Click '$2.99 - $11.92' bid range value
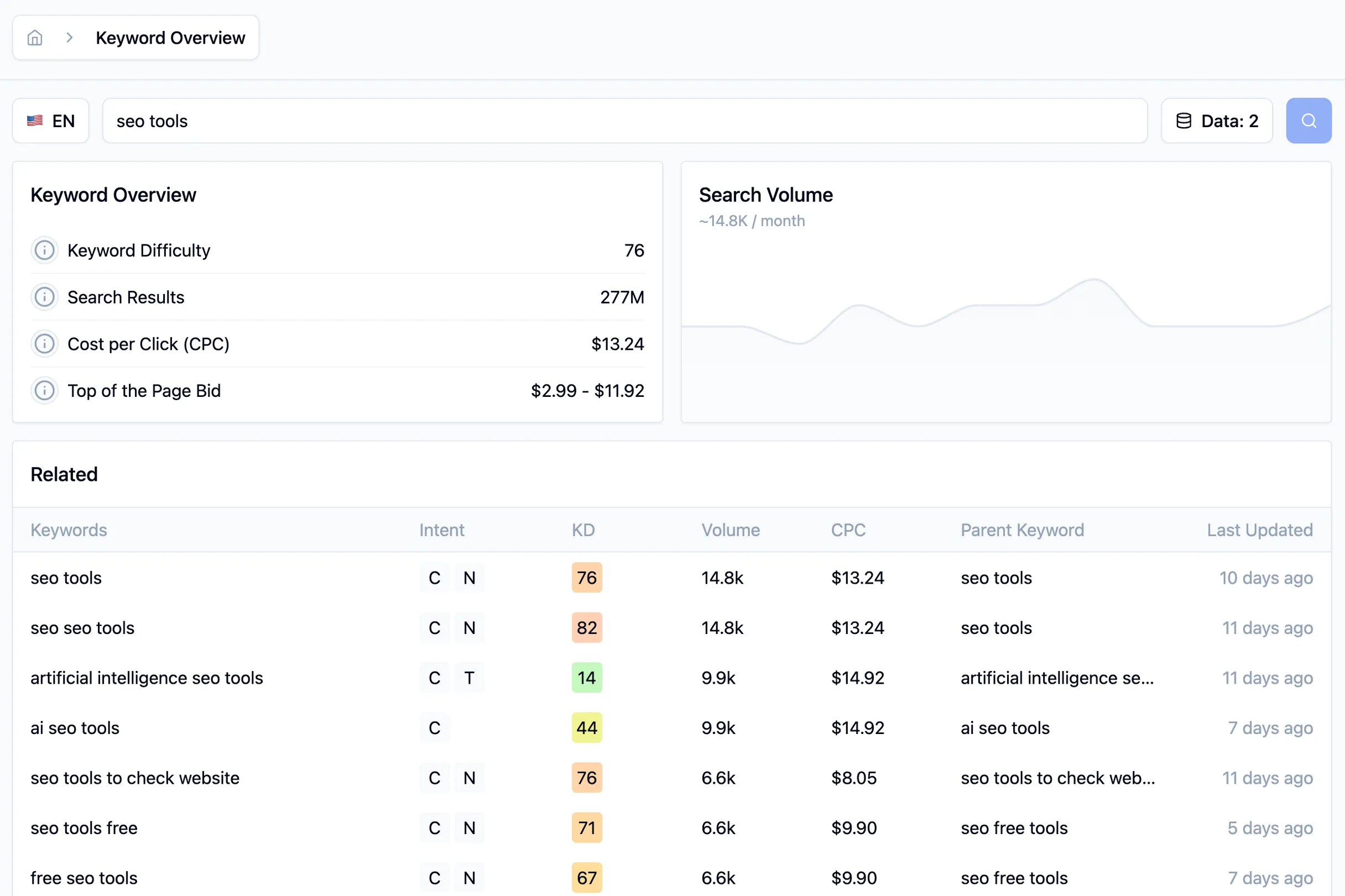Viewport: 1345px width, 896px height. tap(588, 391)
